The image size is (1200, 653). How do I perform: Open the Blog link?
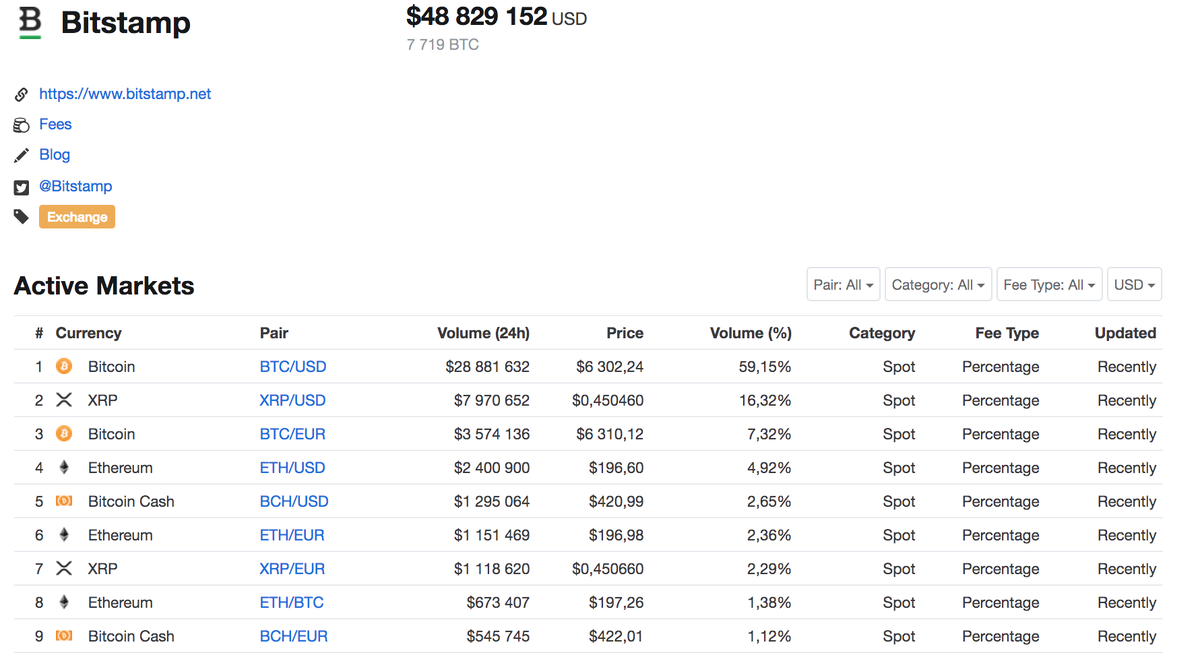(54, 155)
